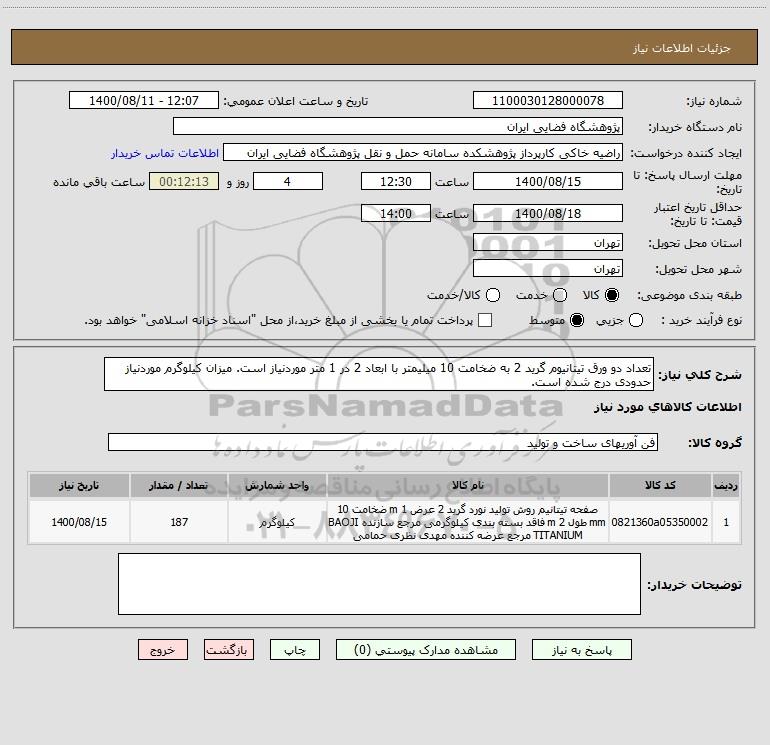Click the validity time field 14:00
This screenshot has width=770, height=745.
[396, 214]
